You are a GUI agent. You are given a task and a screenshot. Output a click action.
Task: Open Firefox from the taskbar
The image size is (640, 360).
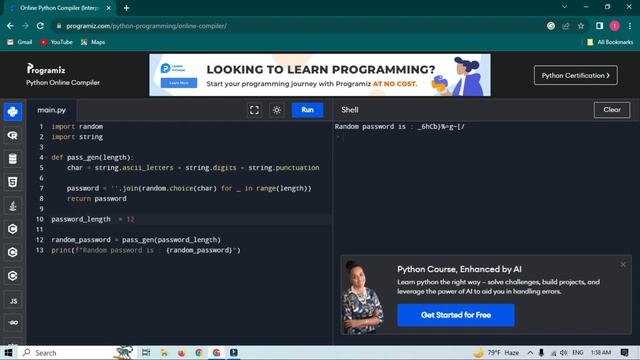(182, 352)
